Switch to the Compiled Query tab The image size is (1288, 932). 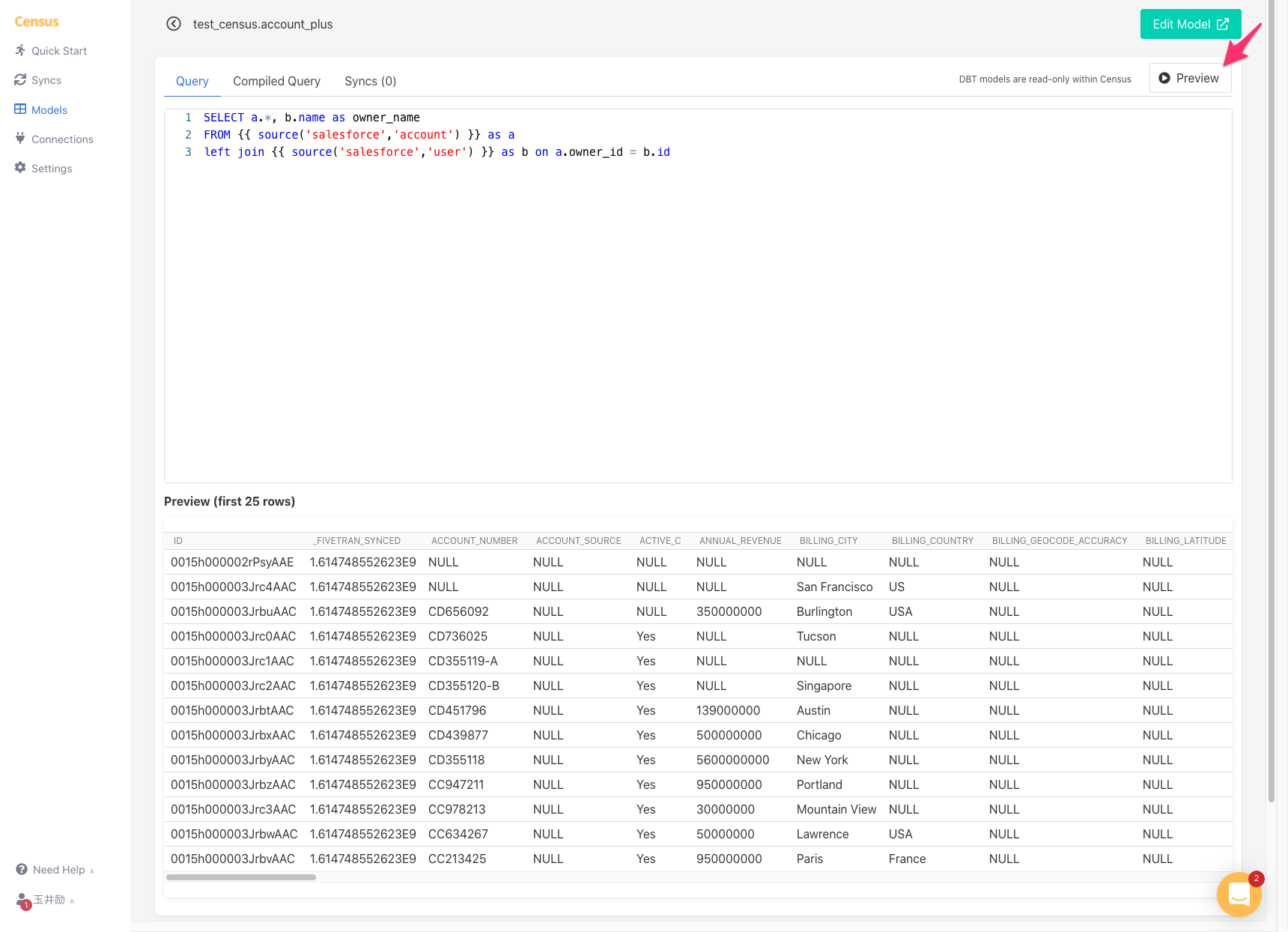click(276, 81)
